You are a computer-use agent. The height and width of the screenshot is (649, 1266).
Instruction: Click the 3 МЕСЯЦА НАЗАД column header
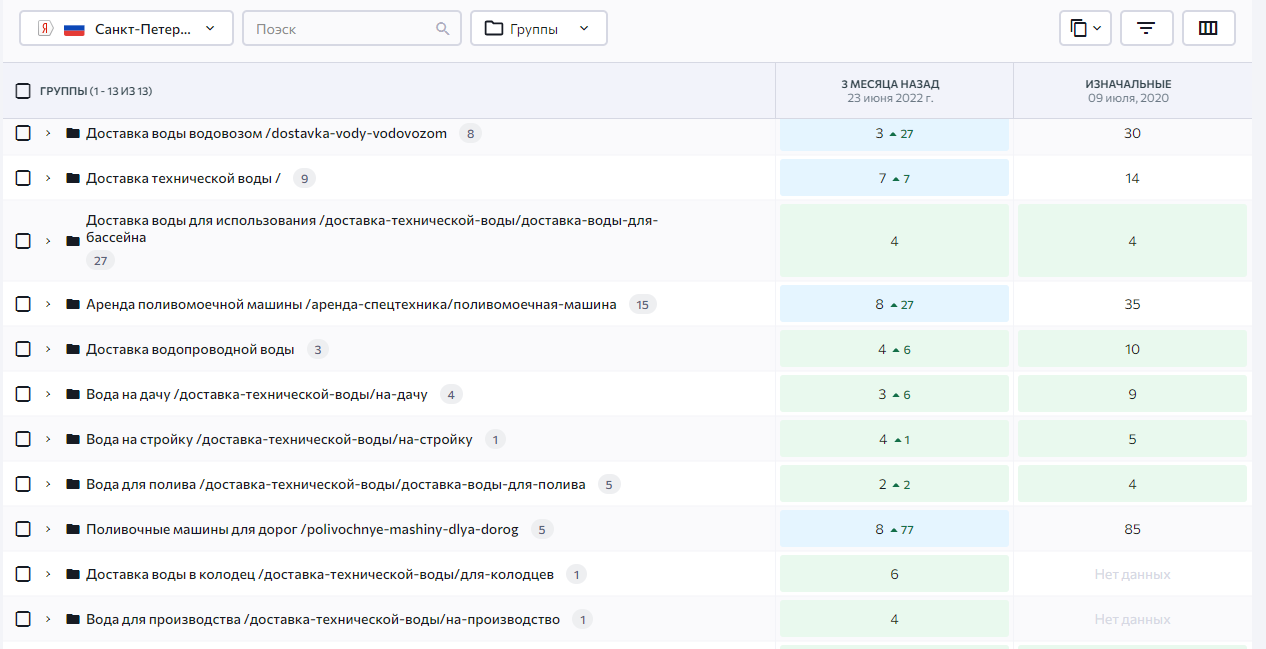(894, 91)
